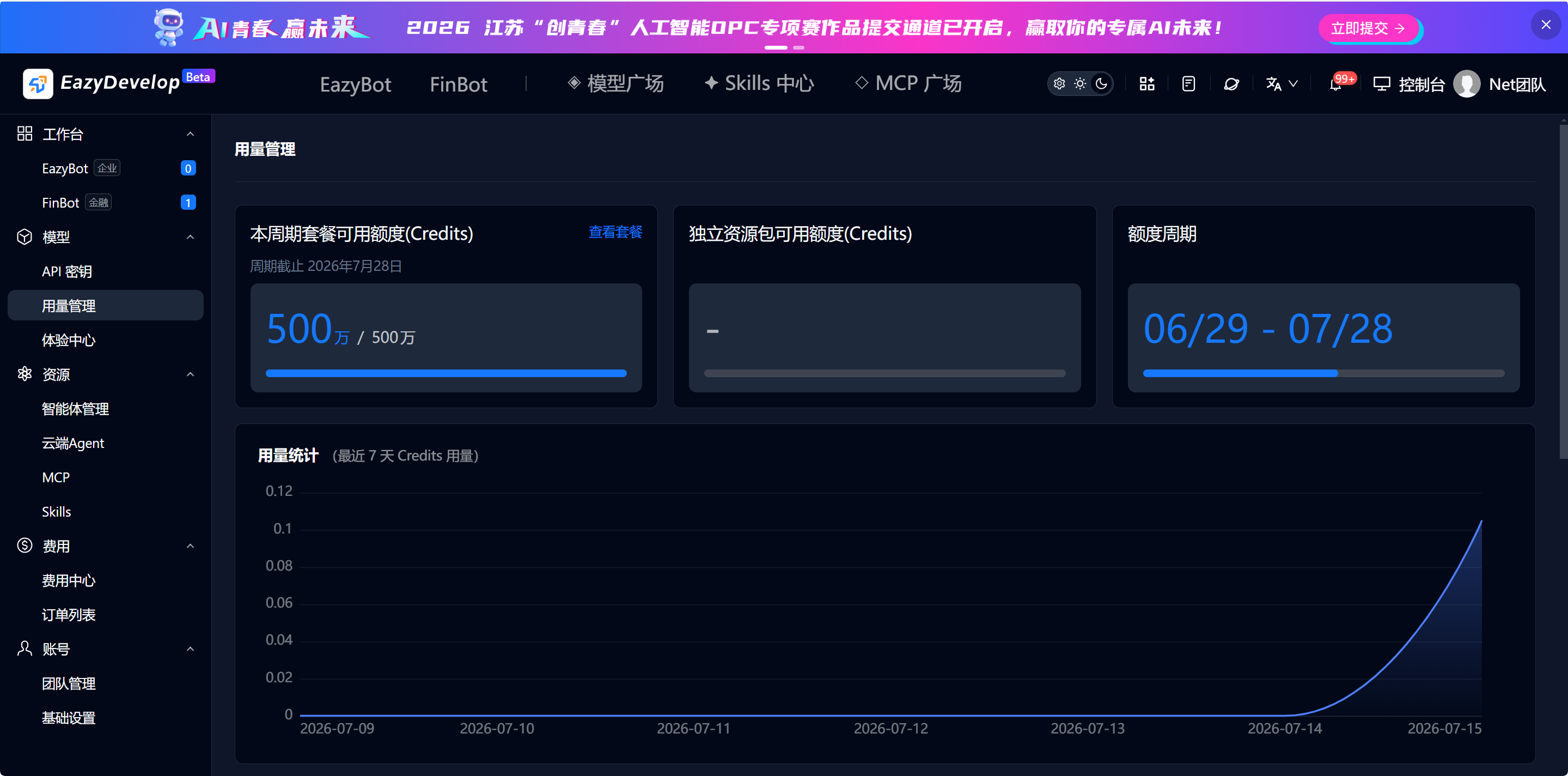Click the quota period progress bar
Screen dimensions: 1568x776
1323,373
